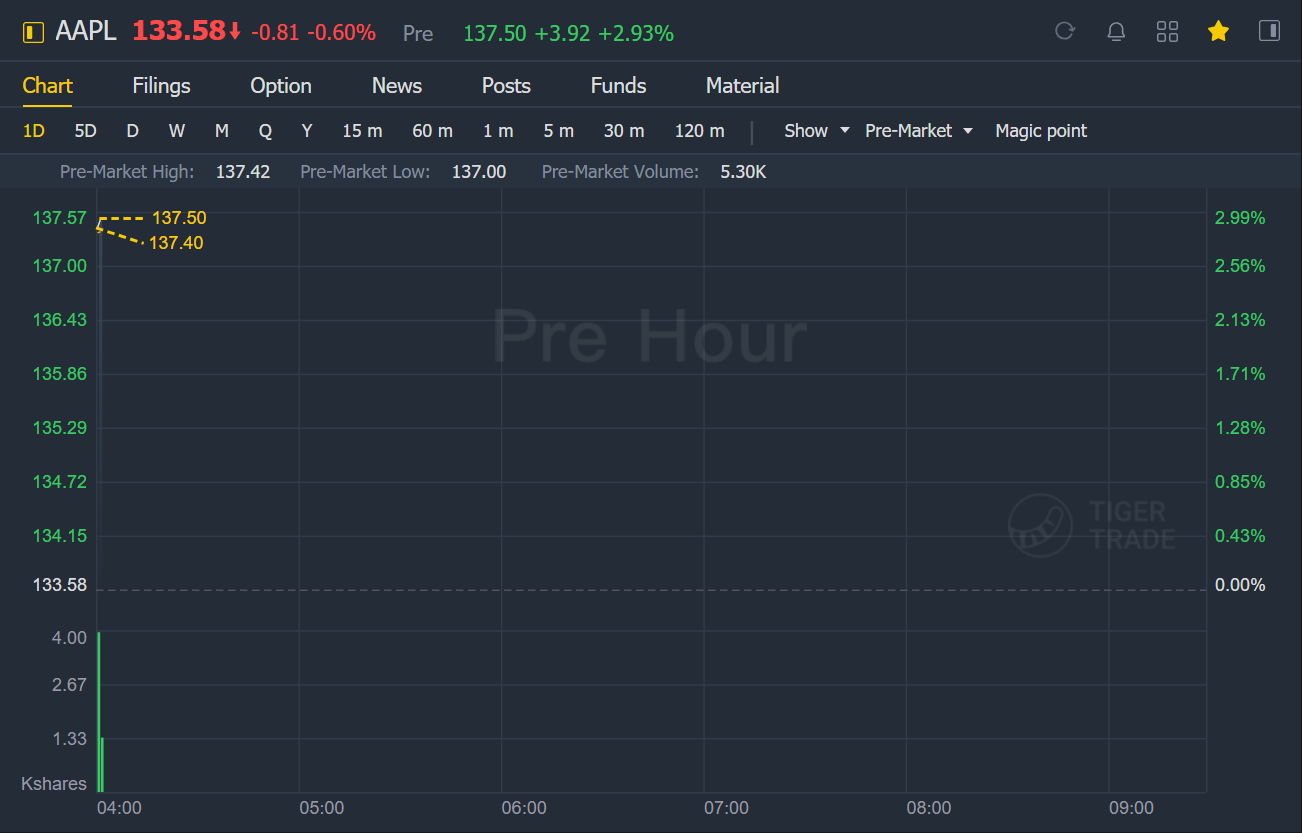Select the 5 m interval
The width and height of the screenshot is (1302, 833).
[x=559, y=131]
